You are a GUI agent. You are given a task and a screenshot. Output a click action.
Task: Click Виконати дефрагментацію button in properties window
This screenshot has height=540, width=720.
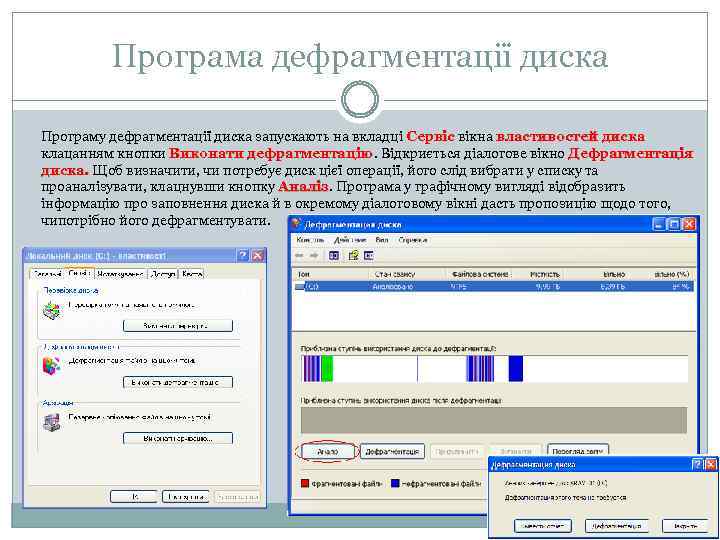click(x=178, y=382)
